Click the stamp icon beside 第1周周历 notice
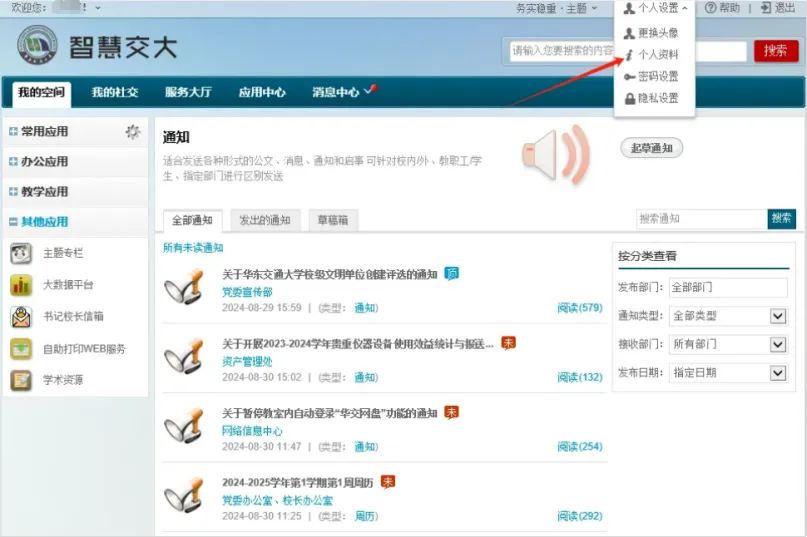807x537 pixels. point(184,495)
